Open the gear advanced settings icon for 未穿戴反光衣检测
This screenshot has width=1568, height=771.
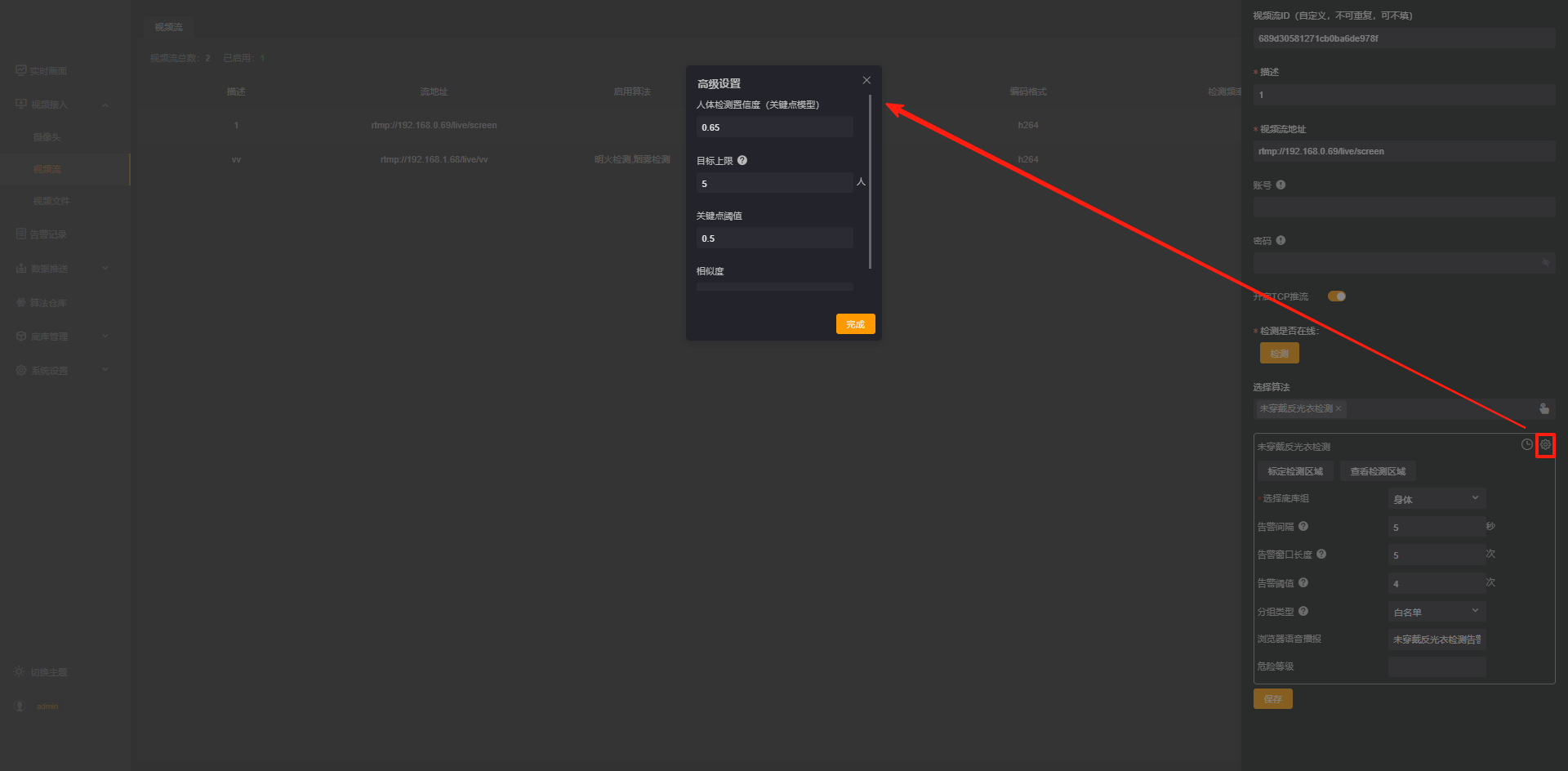click(1545, 444)
